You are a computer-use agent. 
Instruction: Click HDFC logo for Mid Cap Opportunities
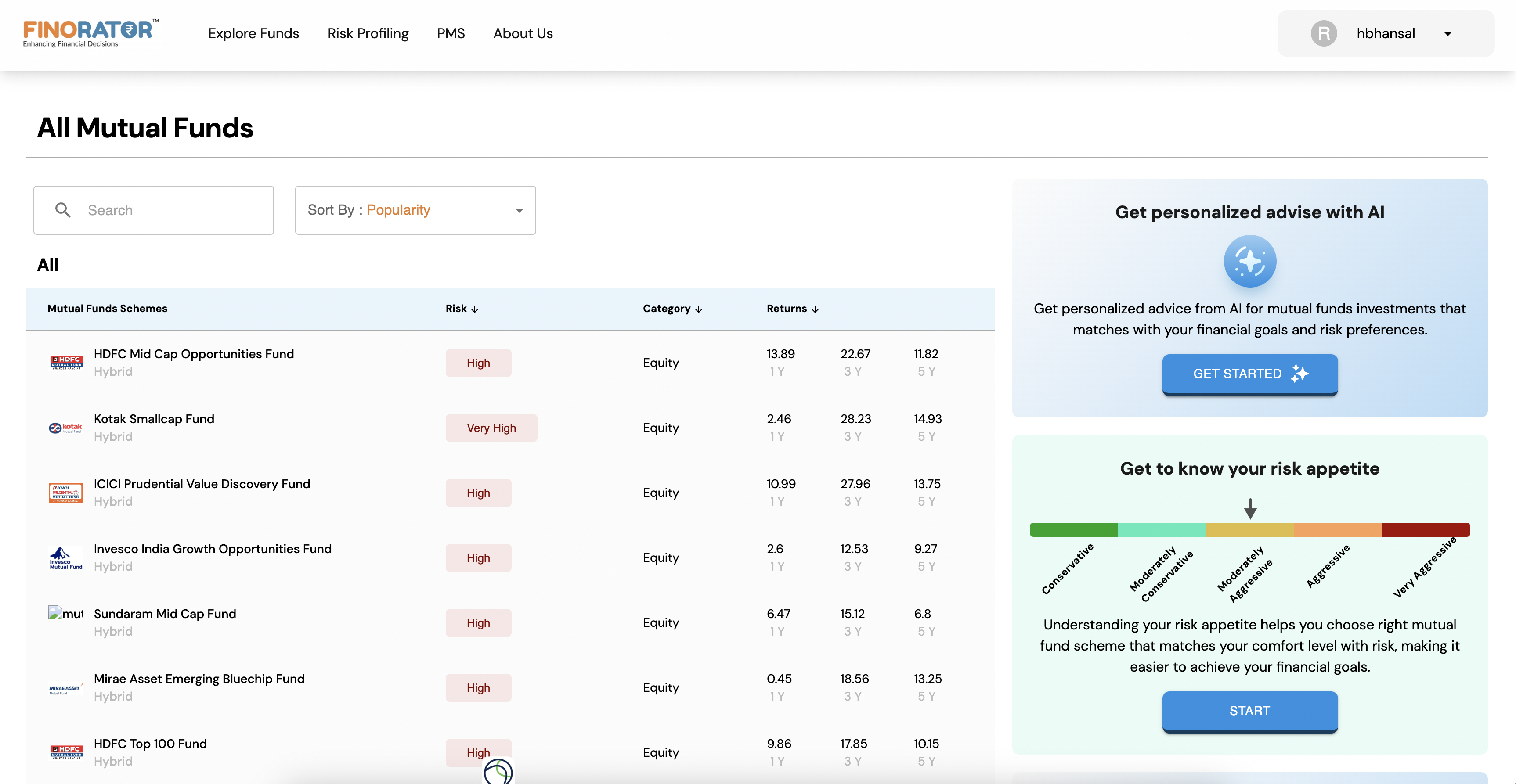point(66,362)
